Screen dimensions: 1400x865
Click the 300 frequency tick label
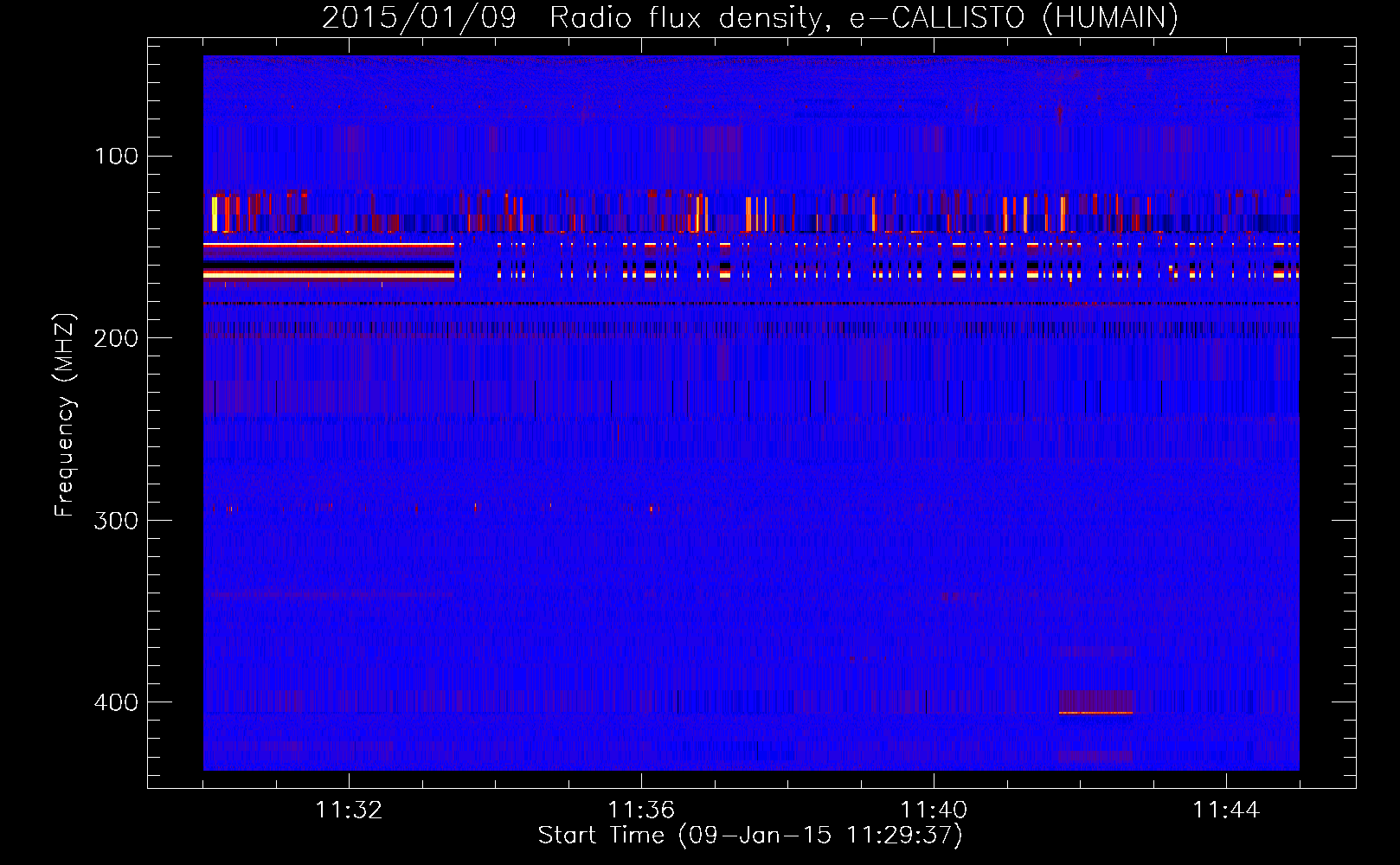(116, 520)
